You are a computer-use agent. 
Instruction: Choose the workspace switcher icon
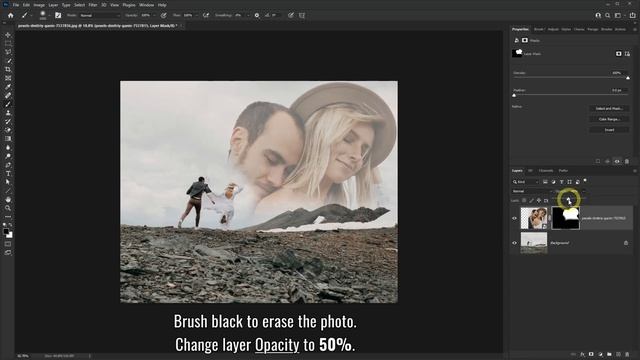(x=618, y=16)
